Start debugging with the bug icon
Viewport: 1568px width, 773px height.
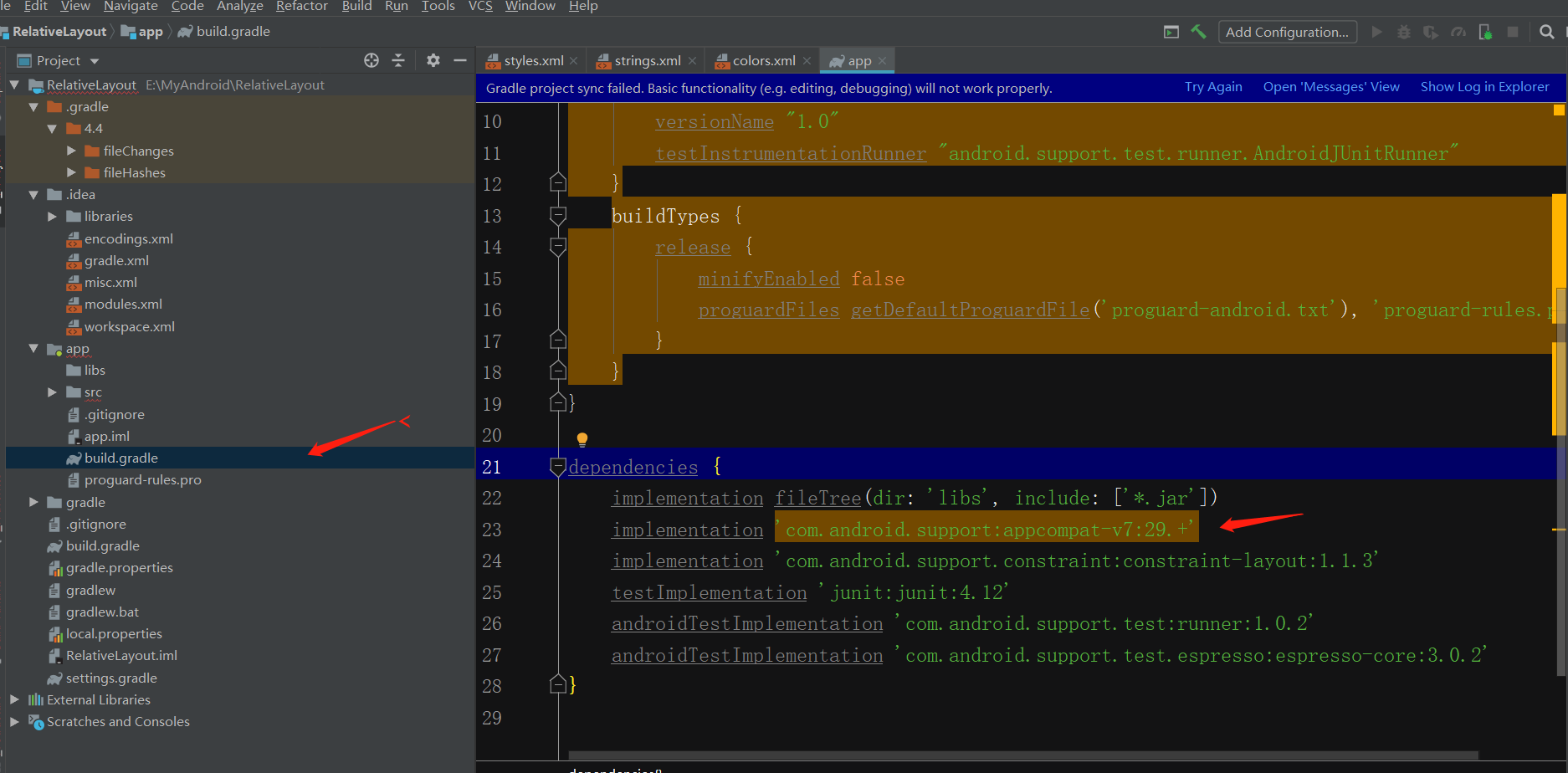point(1404,31)
